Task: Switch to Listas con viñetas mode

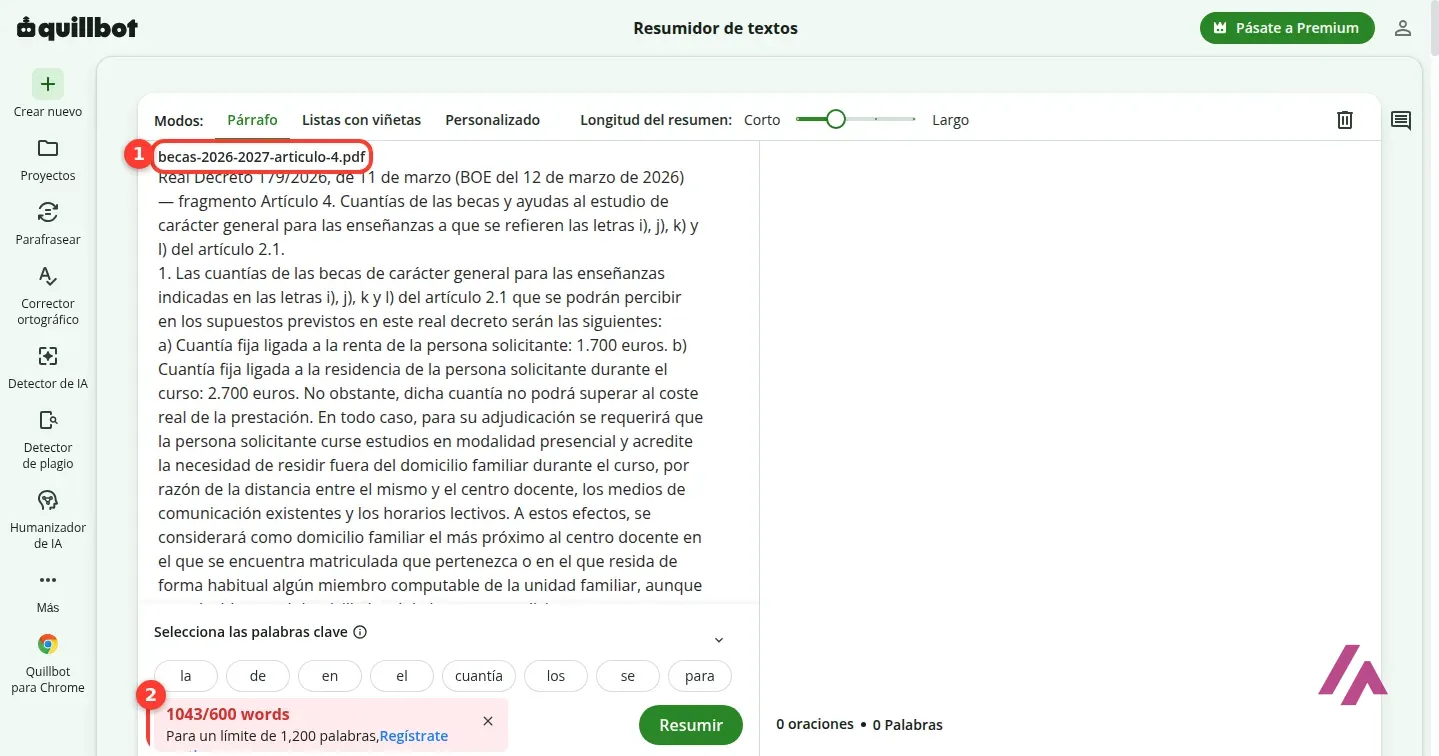Action: [x=361, y=120]
